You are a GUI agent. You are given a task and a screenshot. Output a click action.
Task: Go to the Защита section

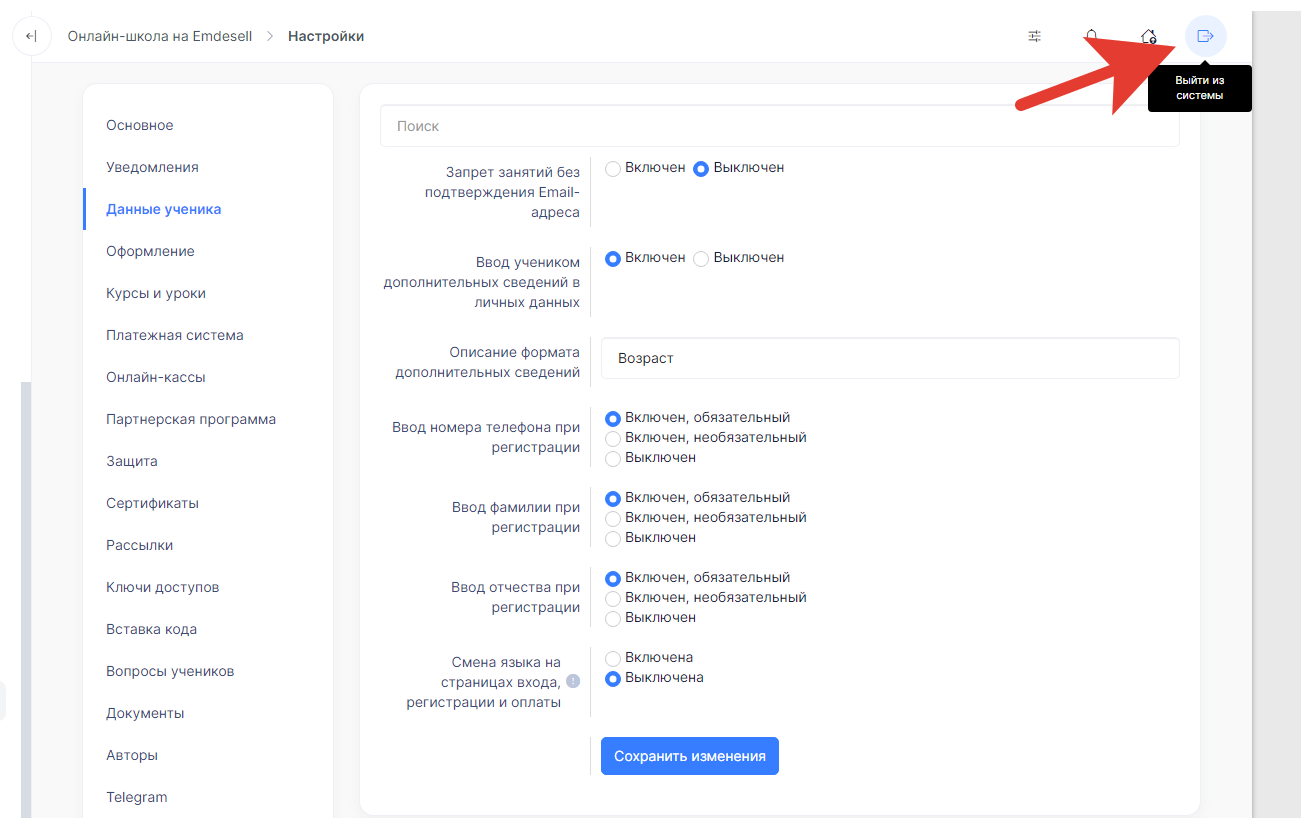132,461
